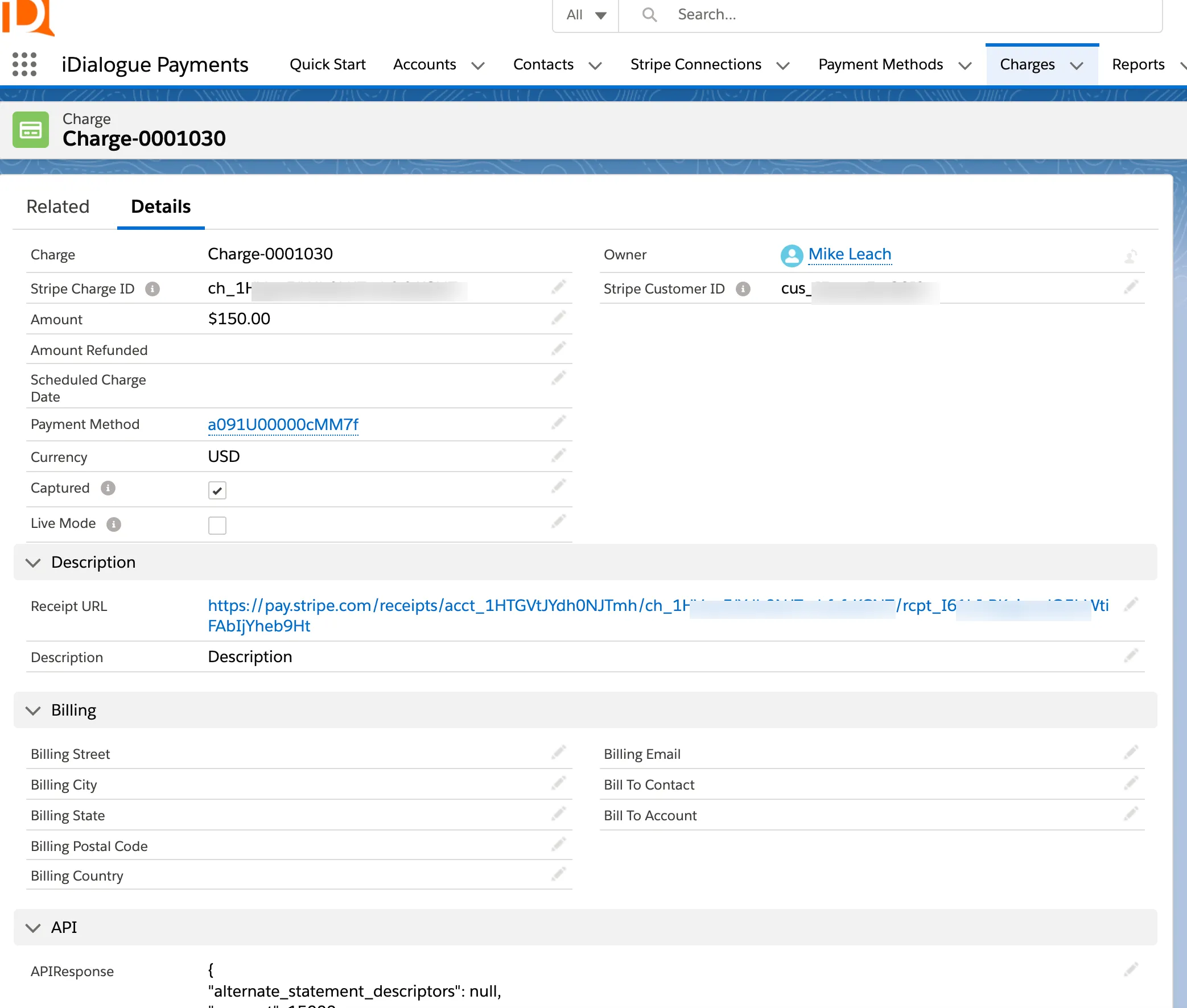The height and width of the screenshot is (1008, 1187).
Task: Open the Accounts navigation tab
Action: (424, 65)
